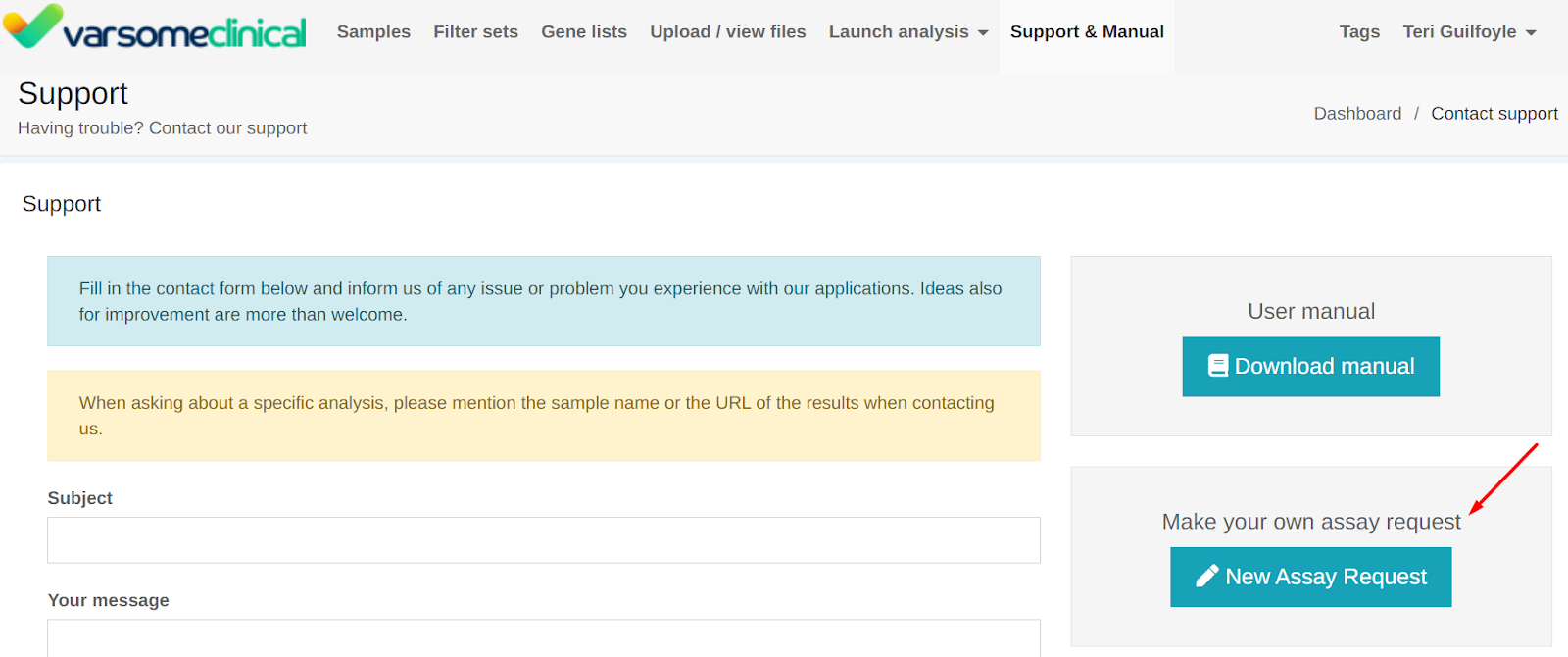Image resolution: width=1568 pixels, height=657 pixels.
Task: Click the Download manual button
Action: tap(1310, 367)
